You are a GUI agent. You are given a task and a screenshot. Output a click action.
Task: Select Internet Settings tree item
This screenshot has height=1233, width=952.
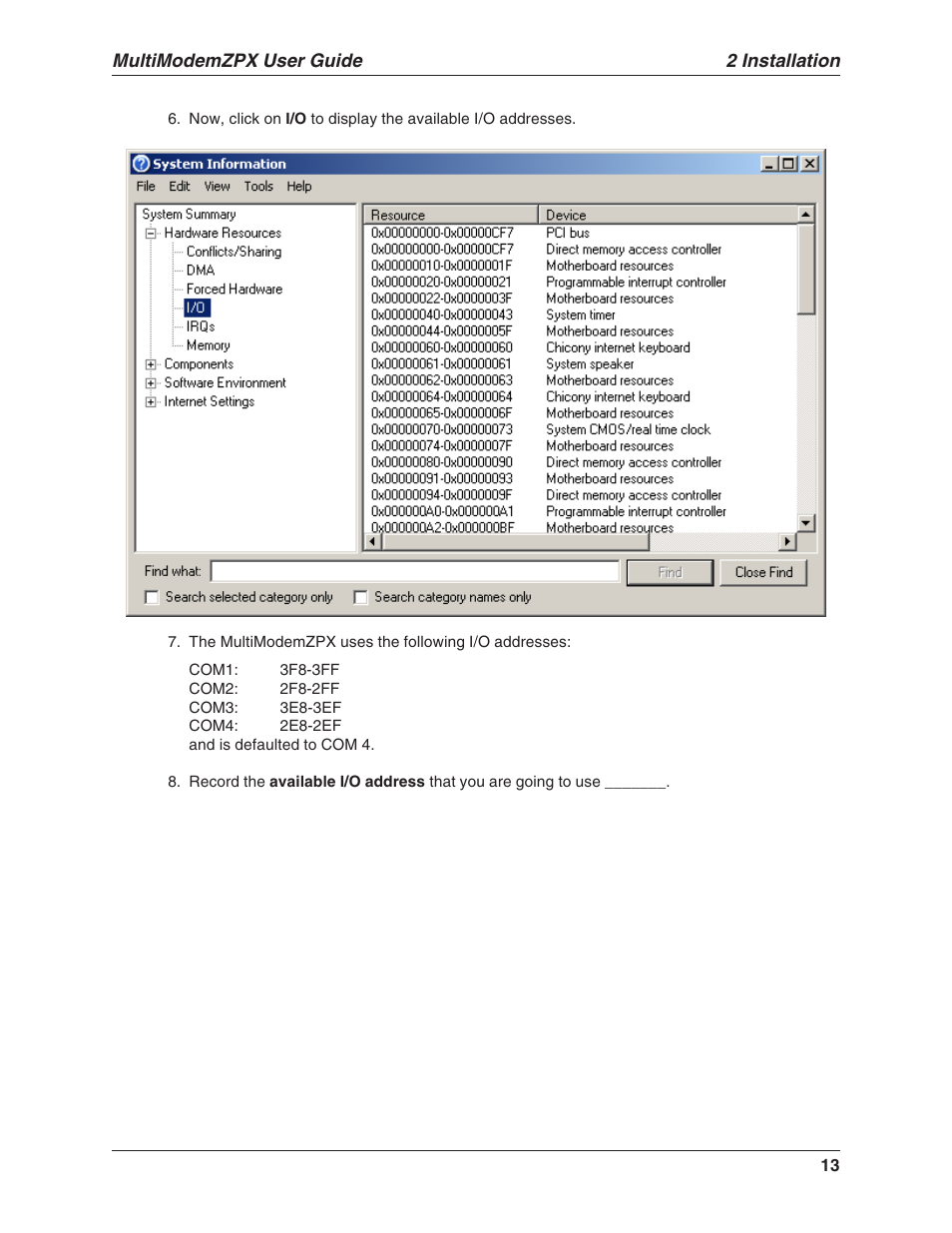[210, 402]
